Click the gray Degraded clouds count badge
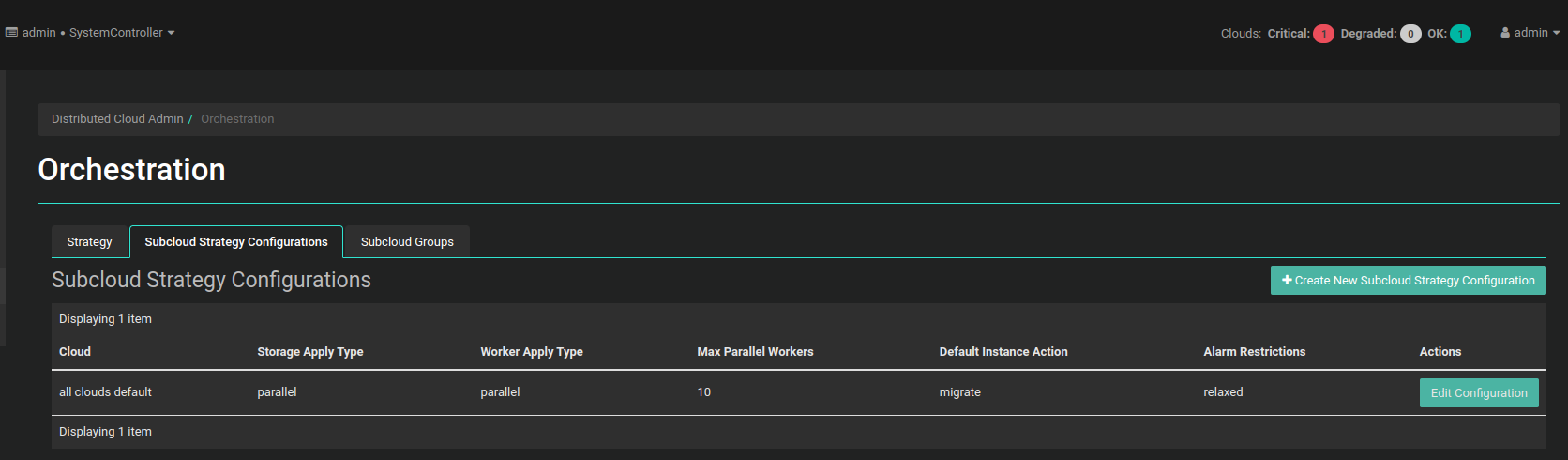The width and height of the screenshot is (1568, 460). pos(1410,34)
